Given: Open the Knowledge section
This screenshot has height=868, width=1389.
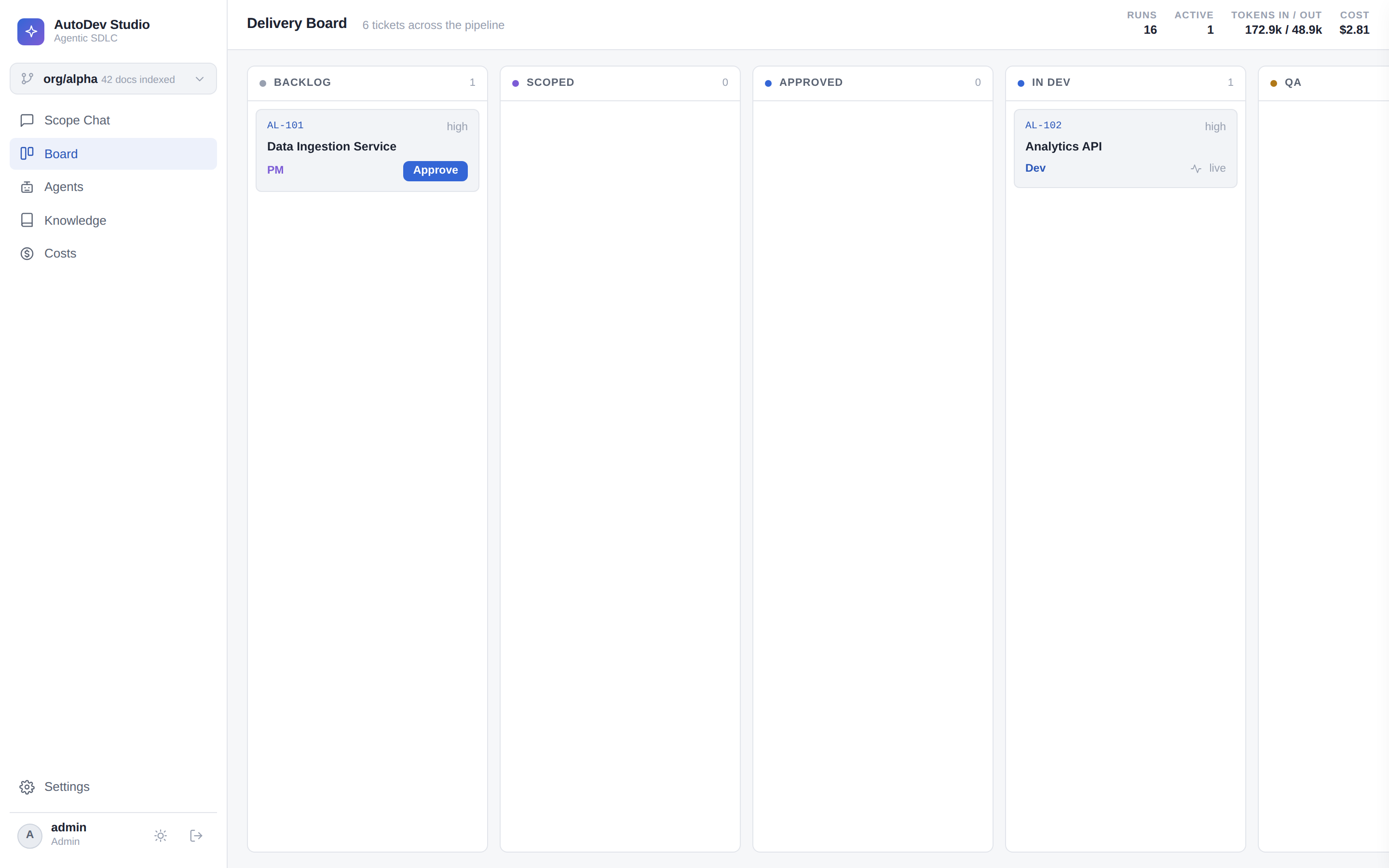Looking at the screenshot, I should coord(113,220).
